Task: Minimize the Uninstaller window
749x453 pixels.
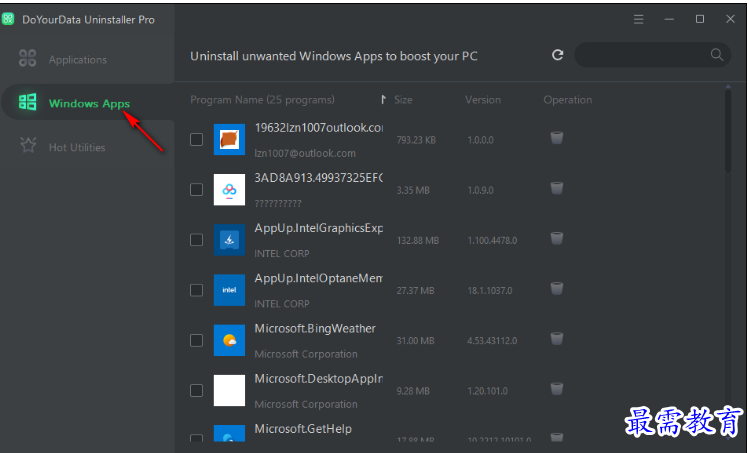Action: [x=669, y=19]
